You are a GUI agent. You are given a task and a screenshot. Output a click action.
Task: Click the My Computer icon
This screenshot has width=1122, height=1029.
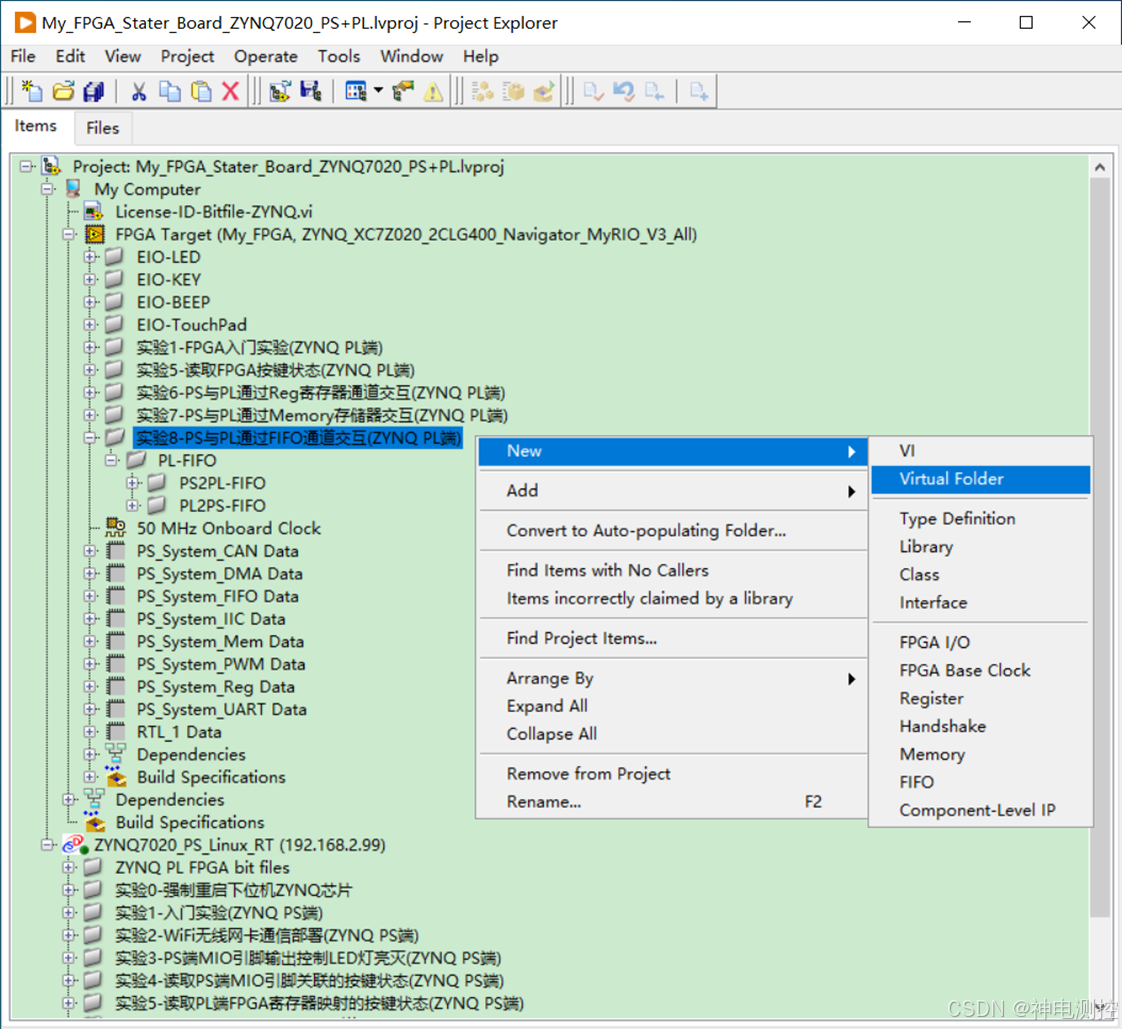pos(73,189)
